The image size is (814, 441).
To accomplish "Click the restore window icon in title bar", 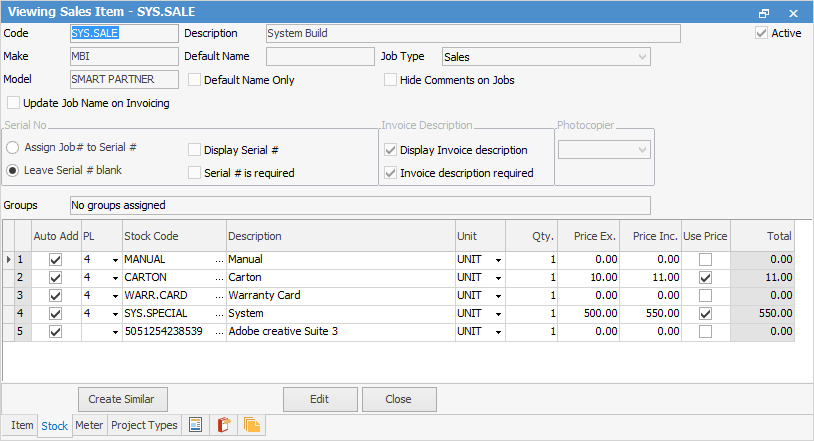I will pyautogui.click(x=764, y=13).
